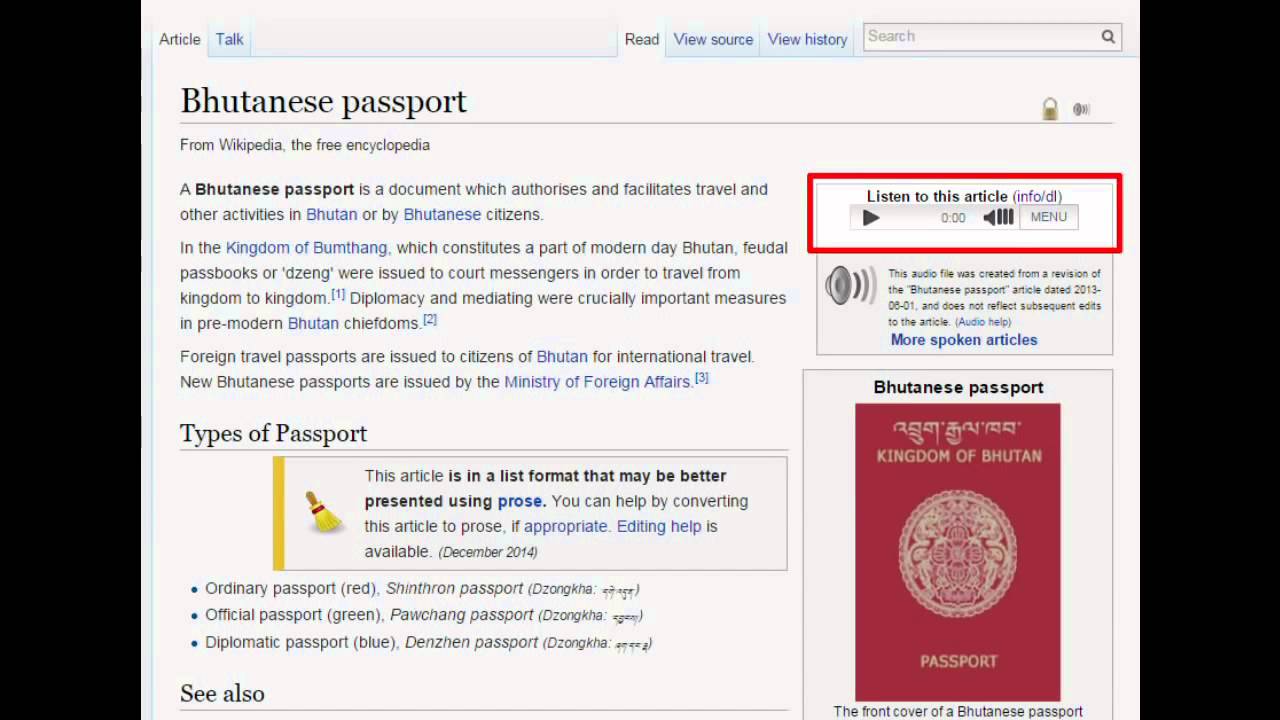Screen dimensions: 1280x720
Task: Click the Bhutanese passport infobox caption title
Action: click(x=958, y=387)
